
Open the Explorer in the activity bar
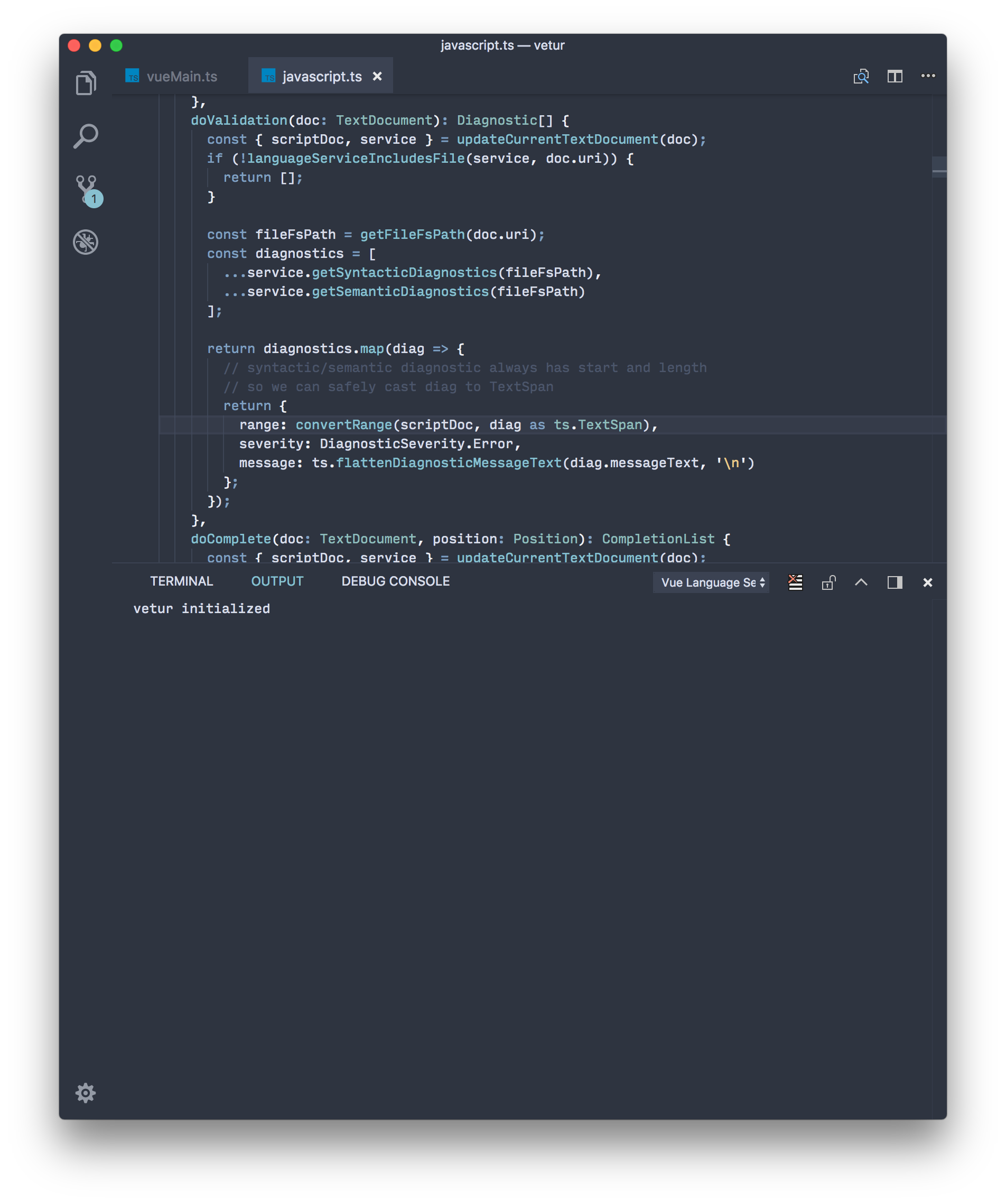[x=86, y=82]
